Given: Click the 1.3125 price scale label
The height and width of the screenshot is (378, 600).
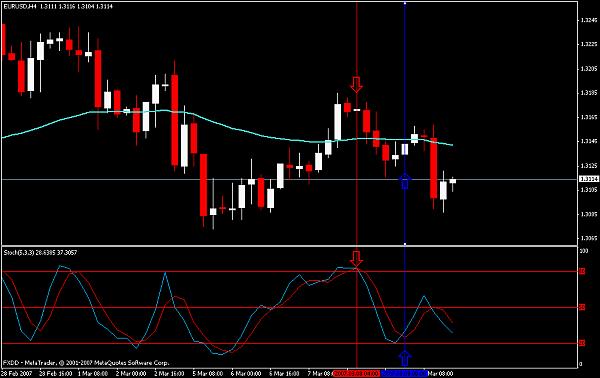Looking at the screenshot, I should tap(589, 166).
